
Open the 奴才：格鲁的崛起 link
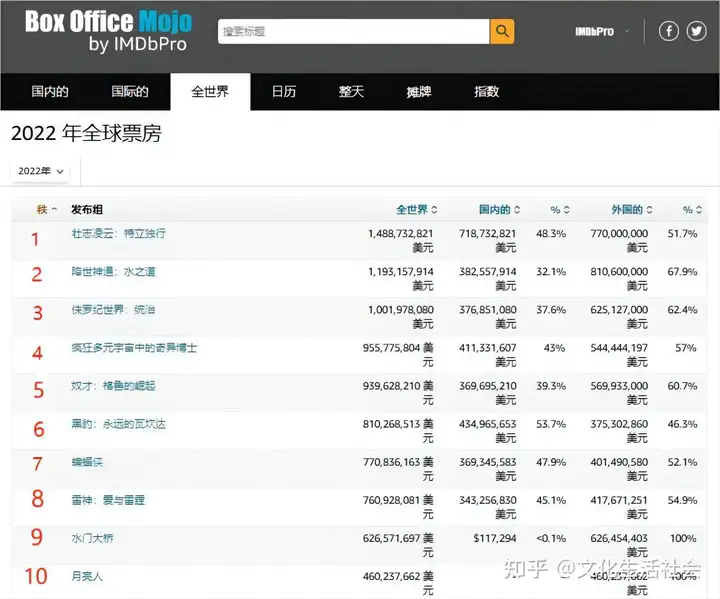(x=113, y=386)
